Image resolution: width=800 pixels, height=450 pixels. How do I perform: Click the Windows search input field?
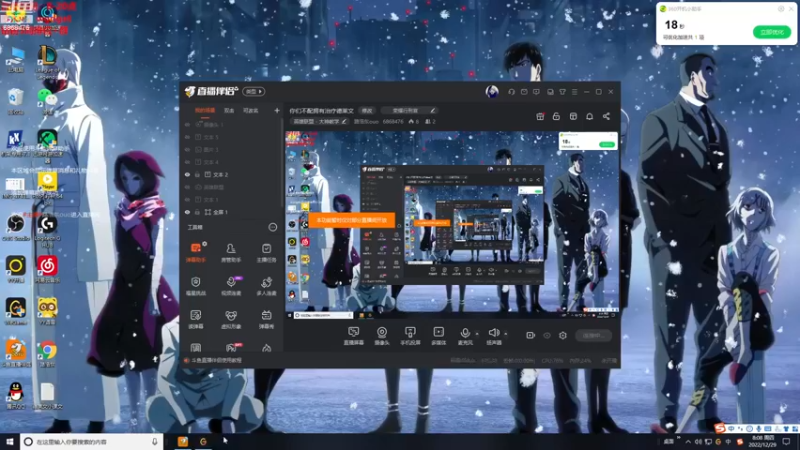[x=92, y=442]
